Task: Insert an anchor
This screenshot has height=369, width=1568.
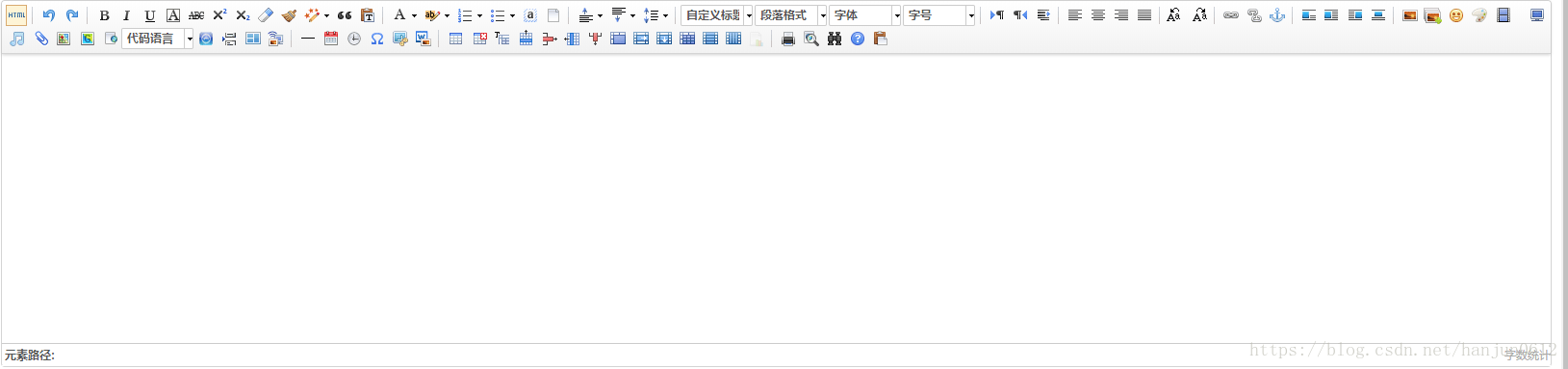Action: 1277,15
